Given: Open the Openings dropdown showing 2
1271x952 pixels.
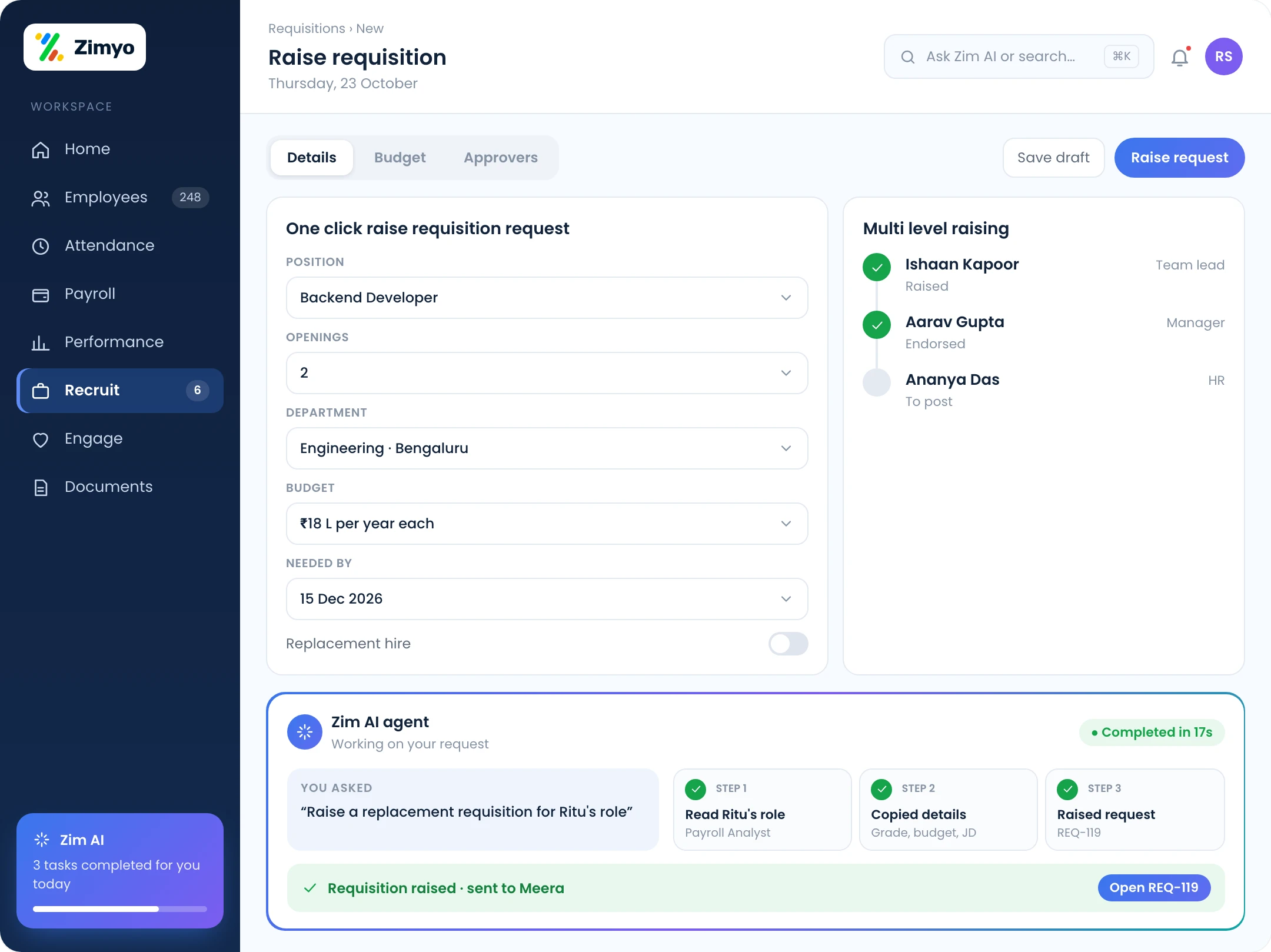Looking at the screenshot, I should point(547,373).
